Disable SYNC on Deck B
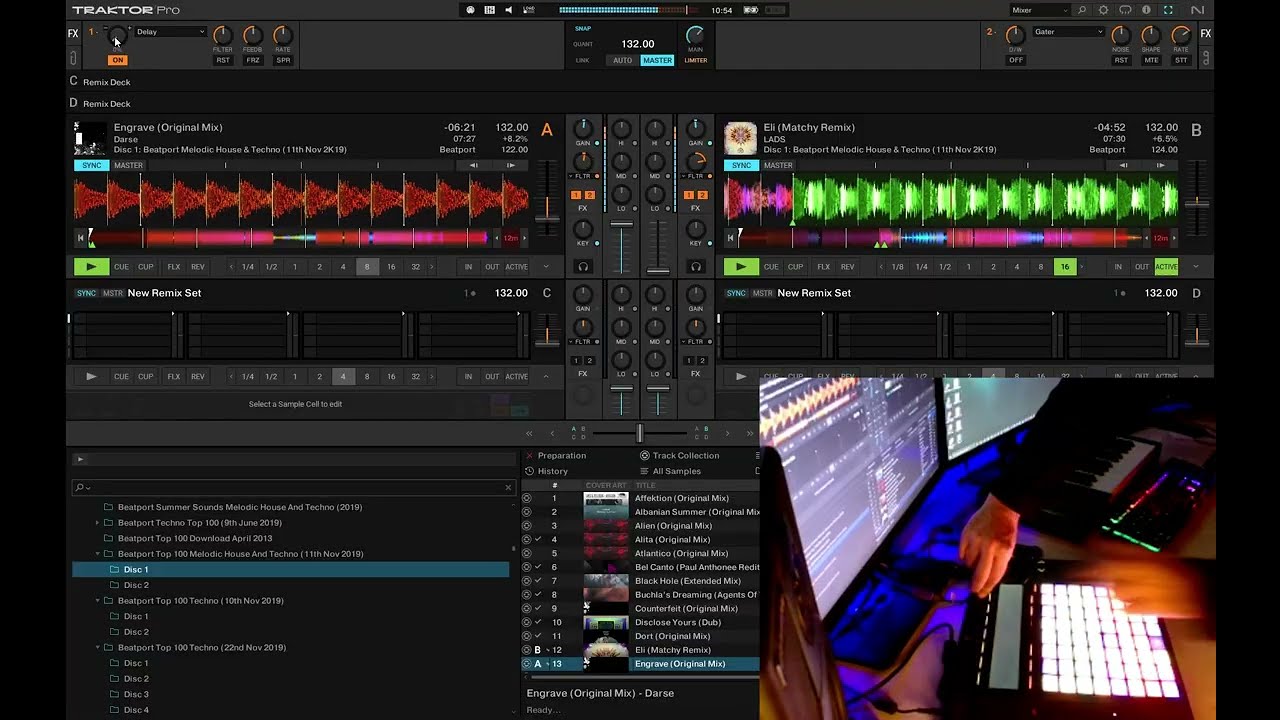Image resolution: width=1280 pixels, height=720 pixels. 741,165
